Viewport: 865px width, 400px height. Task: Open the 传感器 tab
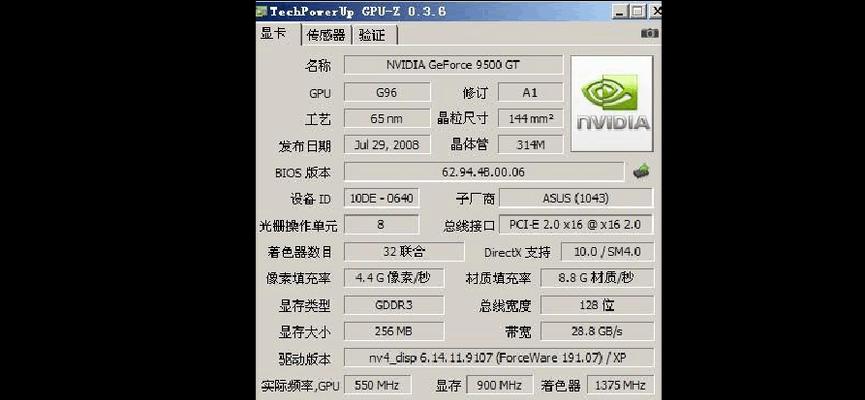(326, 35)
